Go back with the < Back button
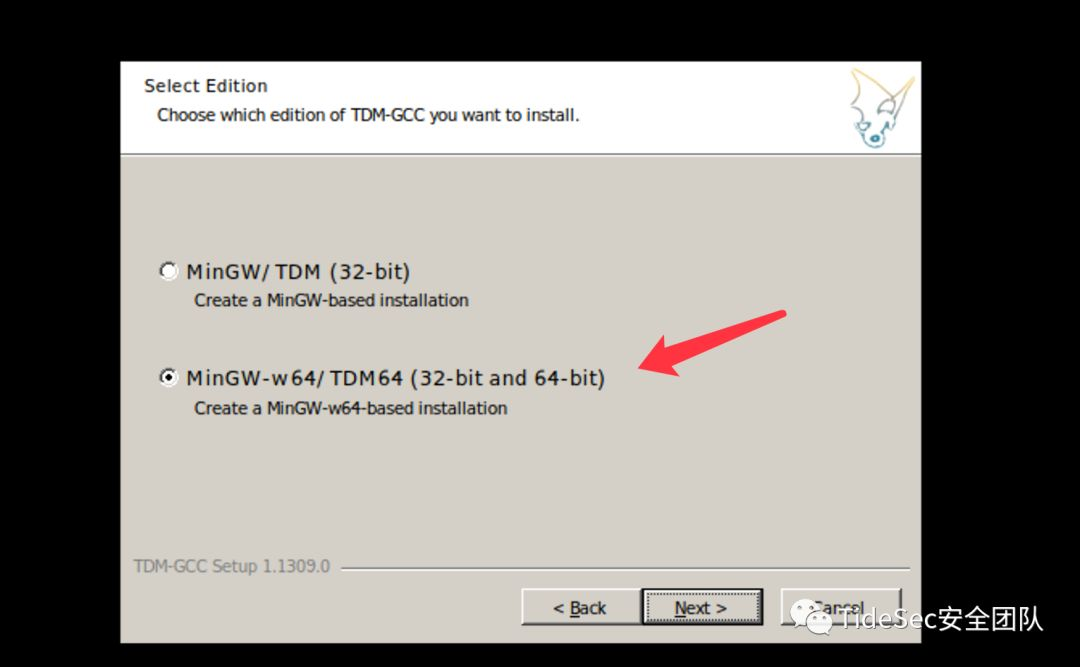Image resolution: width=1080 pixels, height=667 pixels. 580,608
